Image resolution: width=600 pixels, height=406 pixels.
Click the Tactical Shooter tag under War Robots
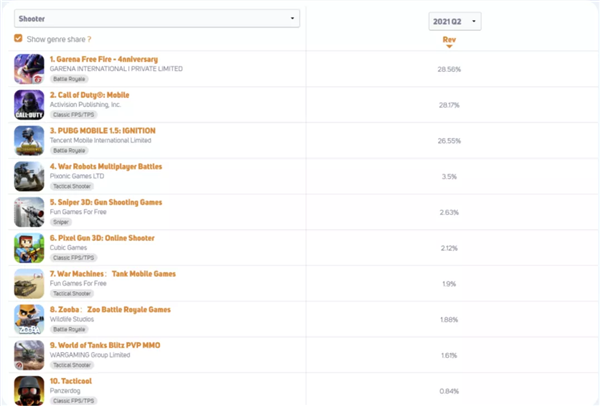coord(72,186)
